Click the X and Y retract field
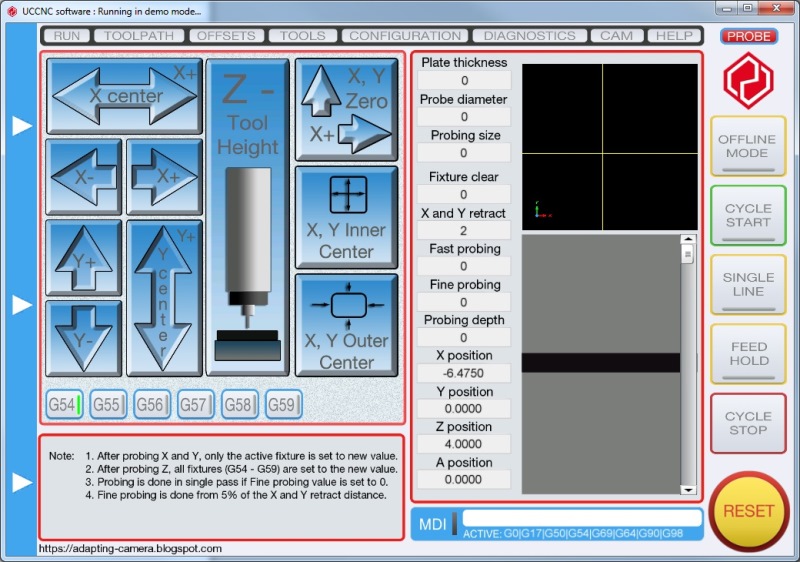The height and width of the screenshot is (562, 800). coord(464,231)
